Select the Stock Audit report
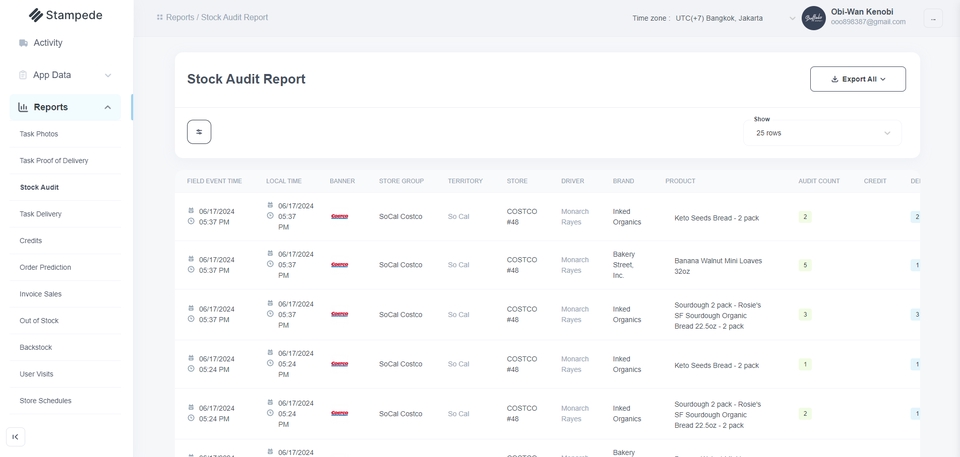 39,187
